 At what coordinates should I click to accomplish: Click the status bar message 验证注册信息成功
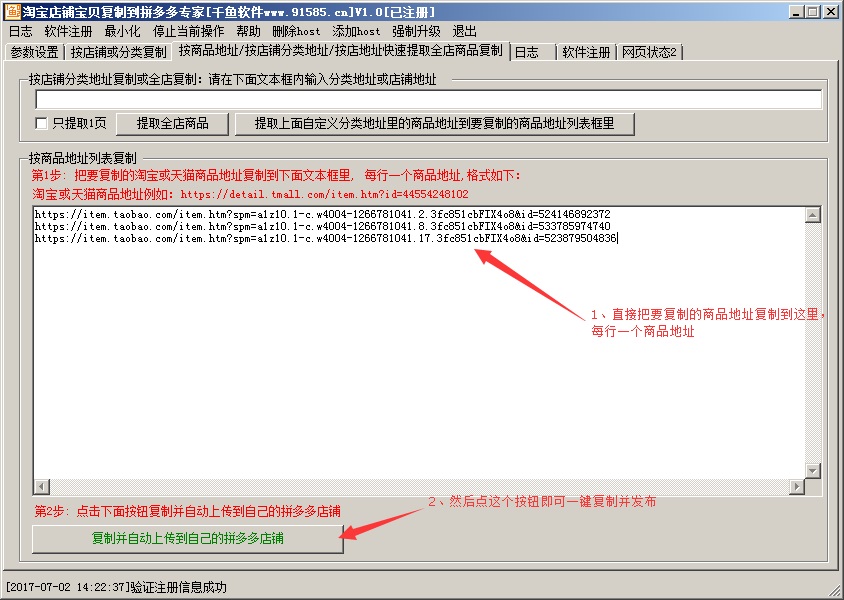(x=179, y=587)
